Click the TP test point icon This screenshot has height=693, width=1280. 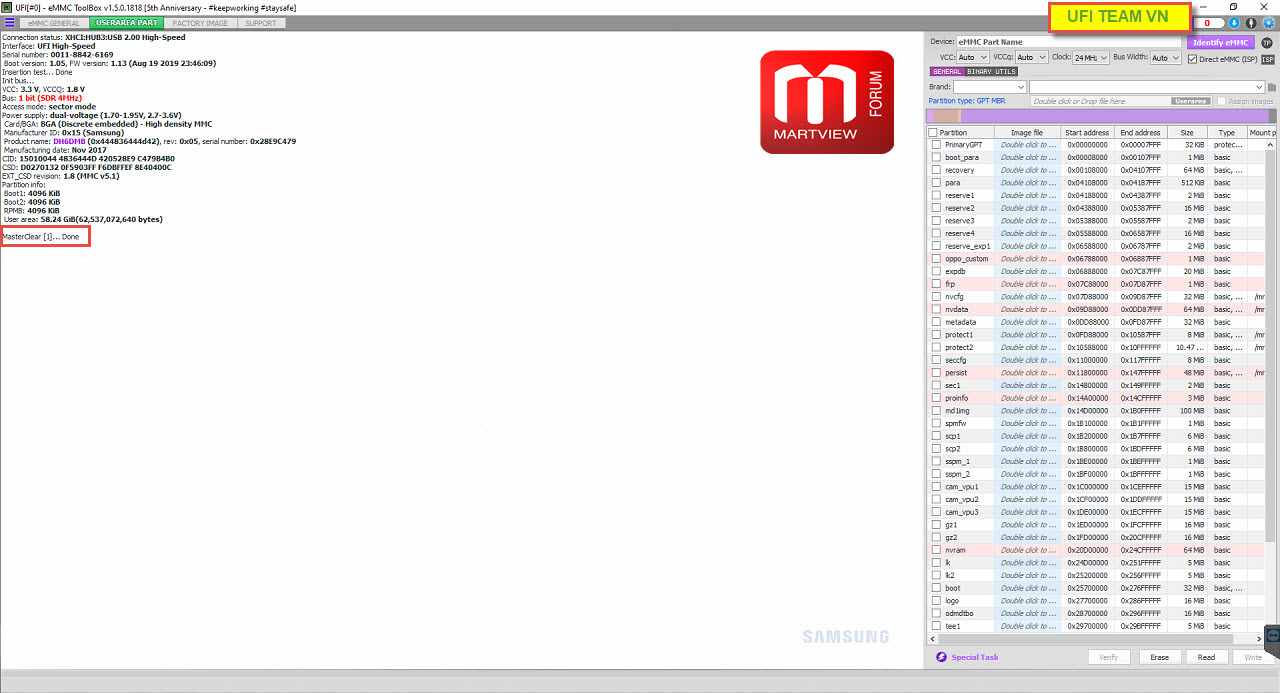click(x=1266, y=42)
